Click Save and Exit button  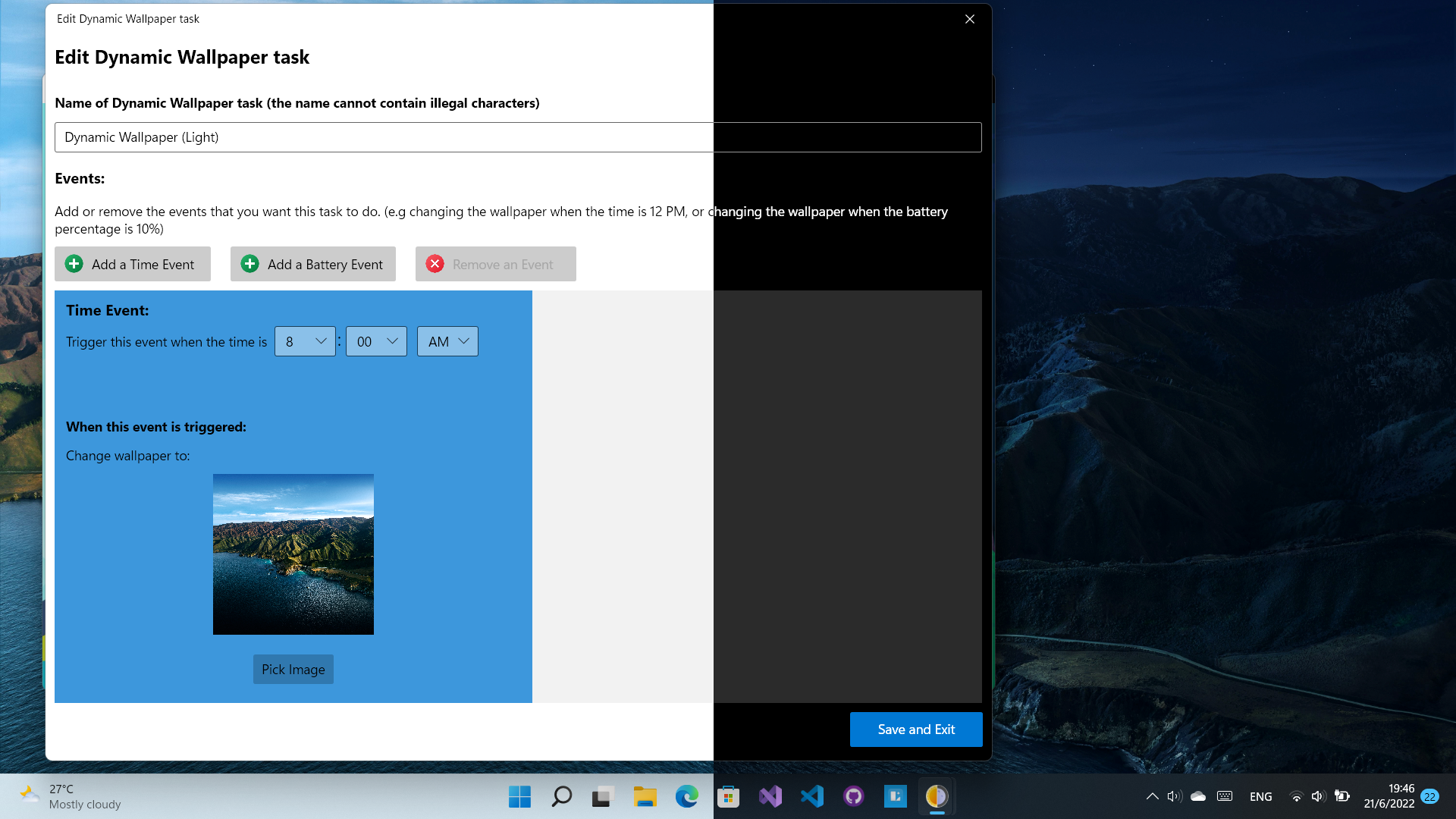tap(916, 729)
